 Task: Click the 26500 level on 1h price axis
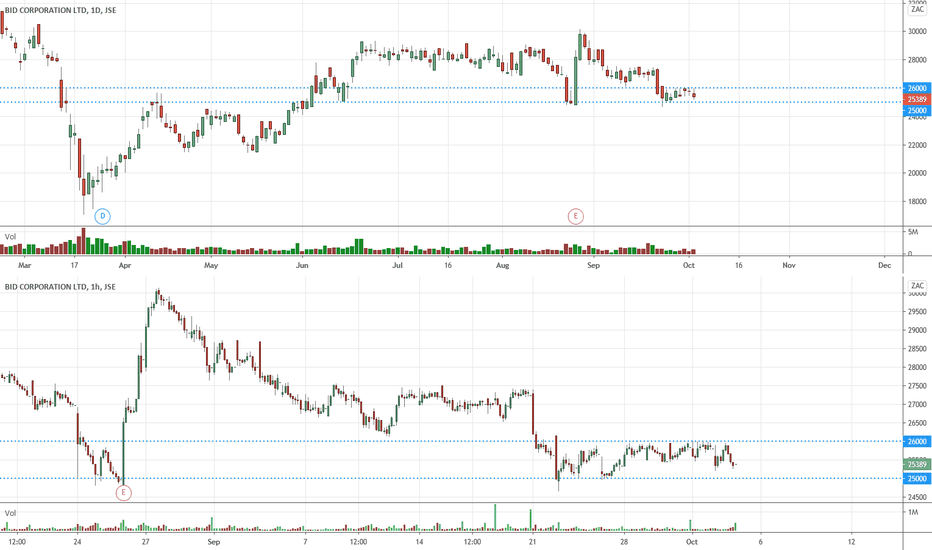click(x=917, y=423)
